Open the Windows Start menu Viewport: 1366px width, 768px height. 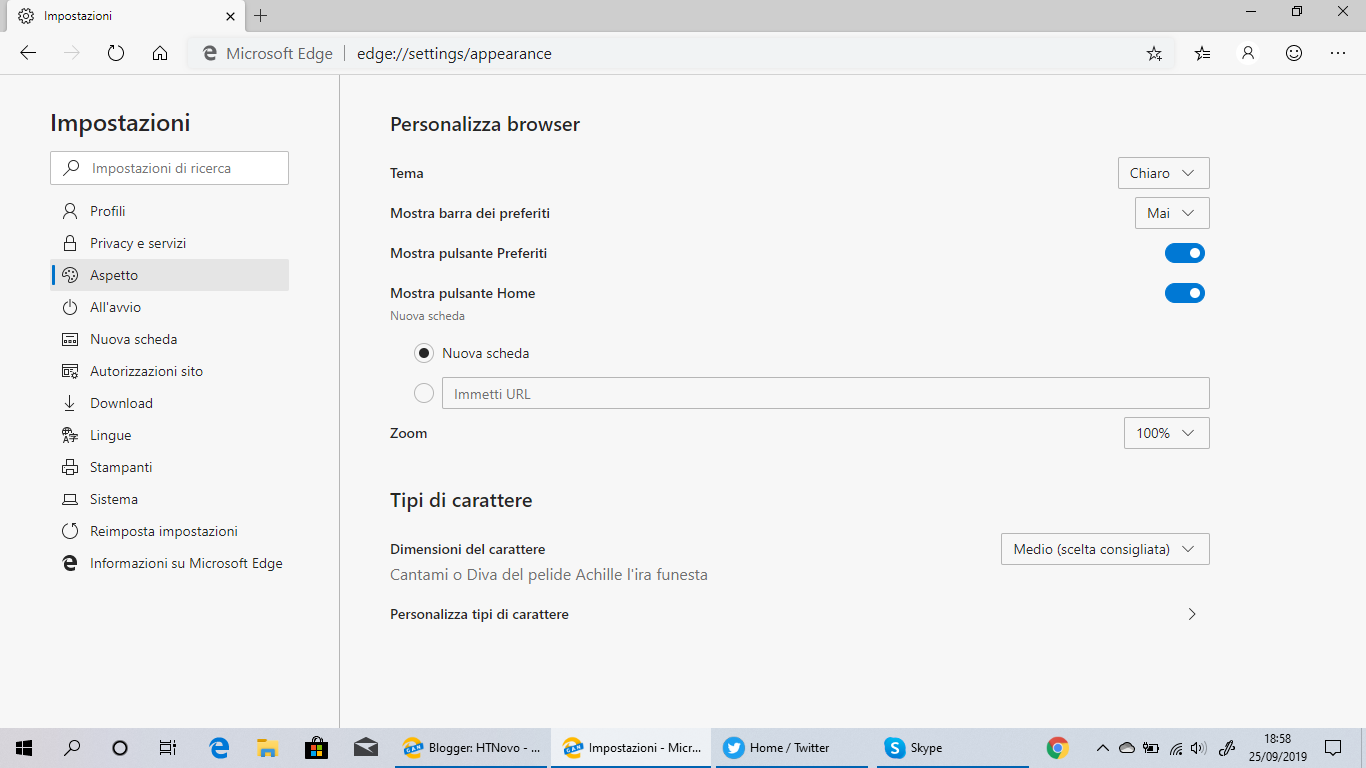coord(24,747)
